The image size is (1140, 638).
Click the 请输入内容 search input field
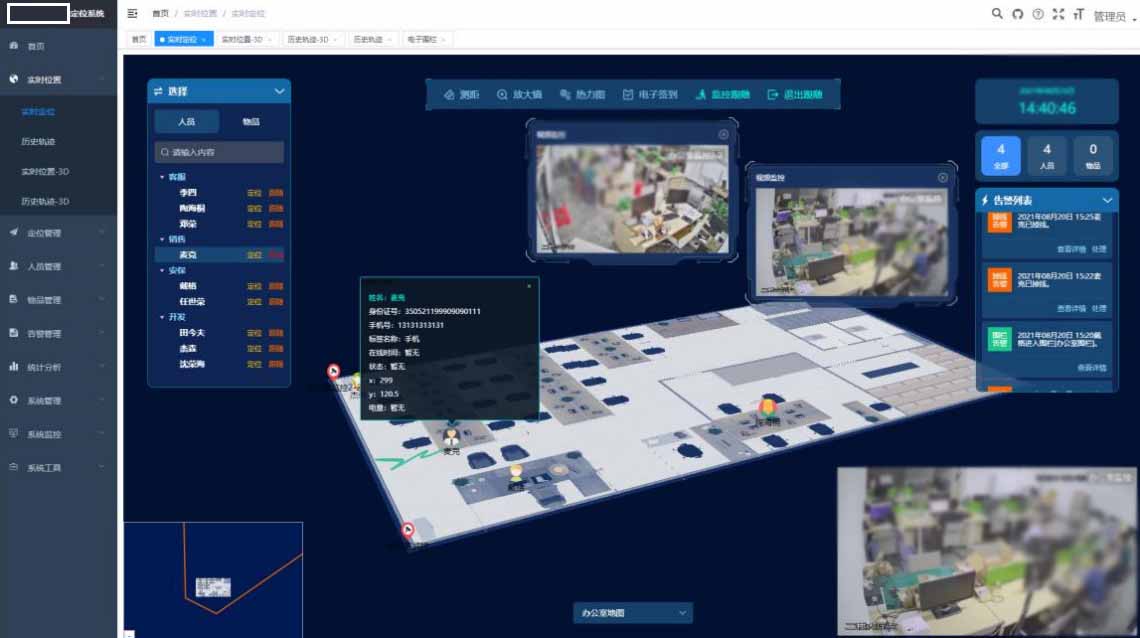219,153
